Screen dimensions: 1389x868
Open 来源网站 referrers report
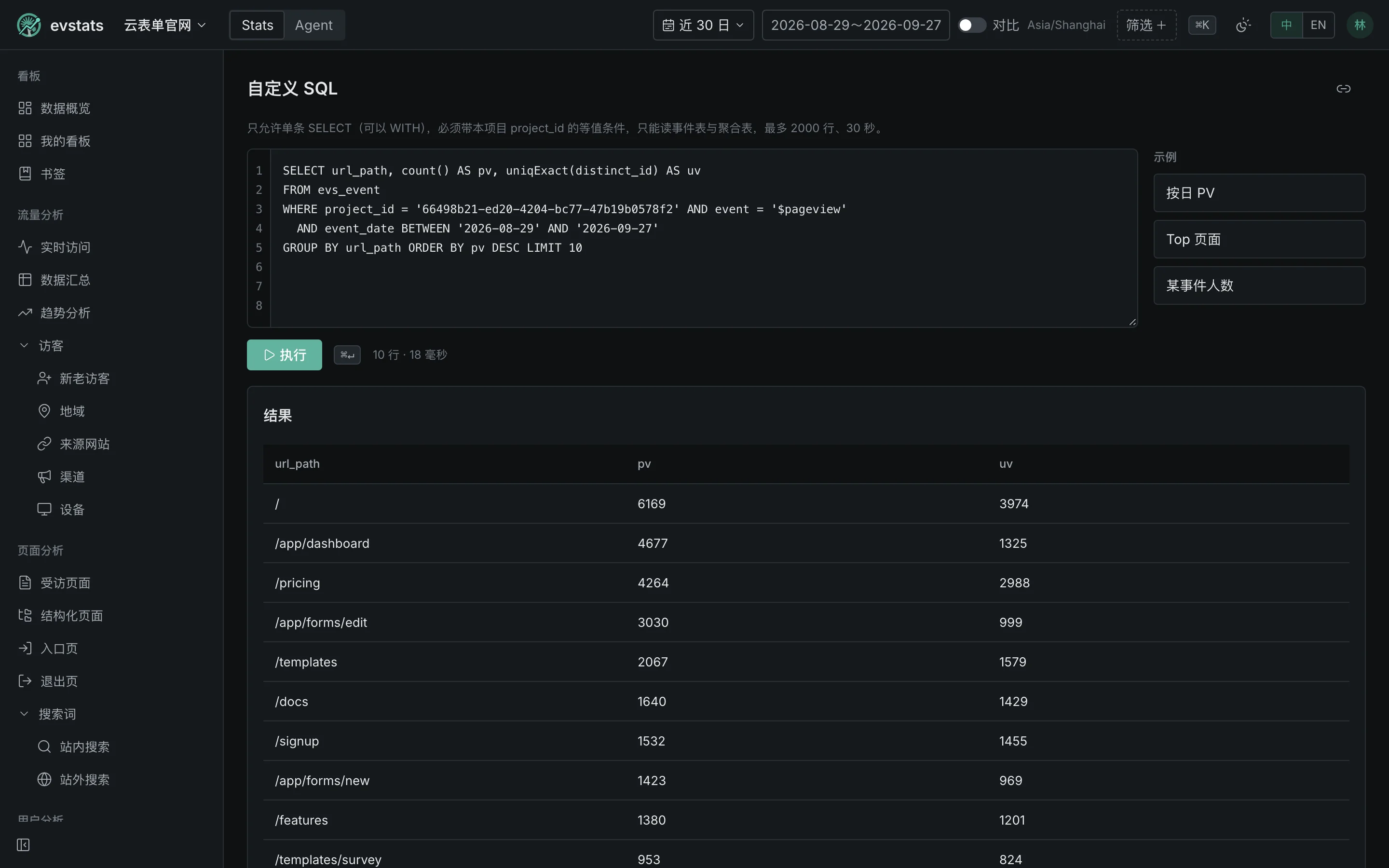point(121,444)
